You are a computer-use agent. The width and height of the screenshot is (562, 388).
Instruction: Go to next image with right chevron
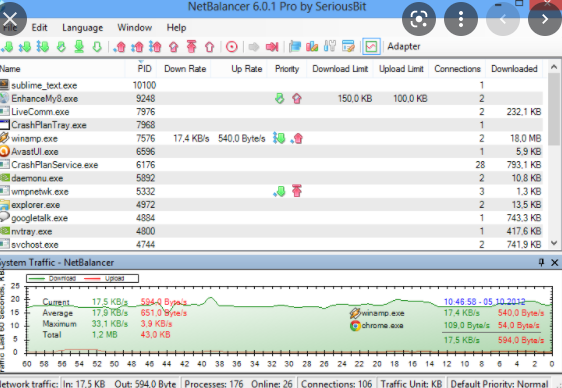(545, 19)
